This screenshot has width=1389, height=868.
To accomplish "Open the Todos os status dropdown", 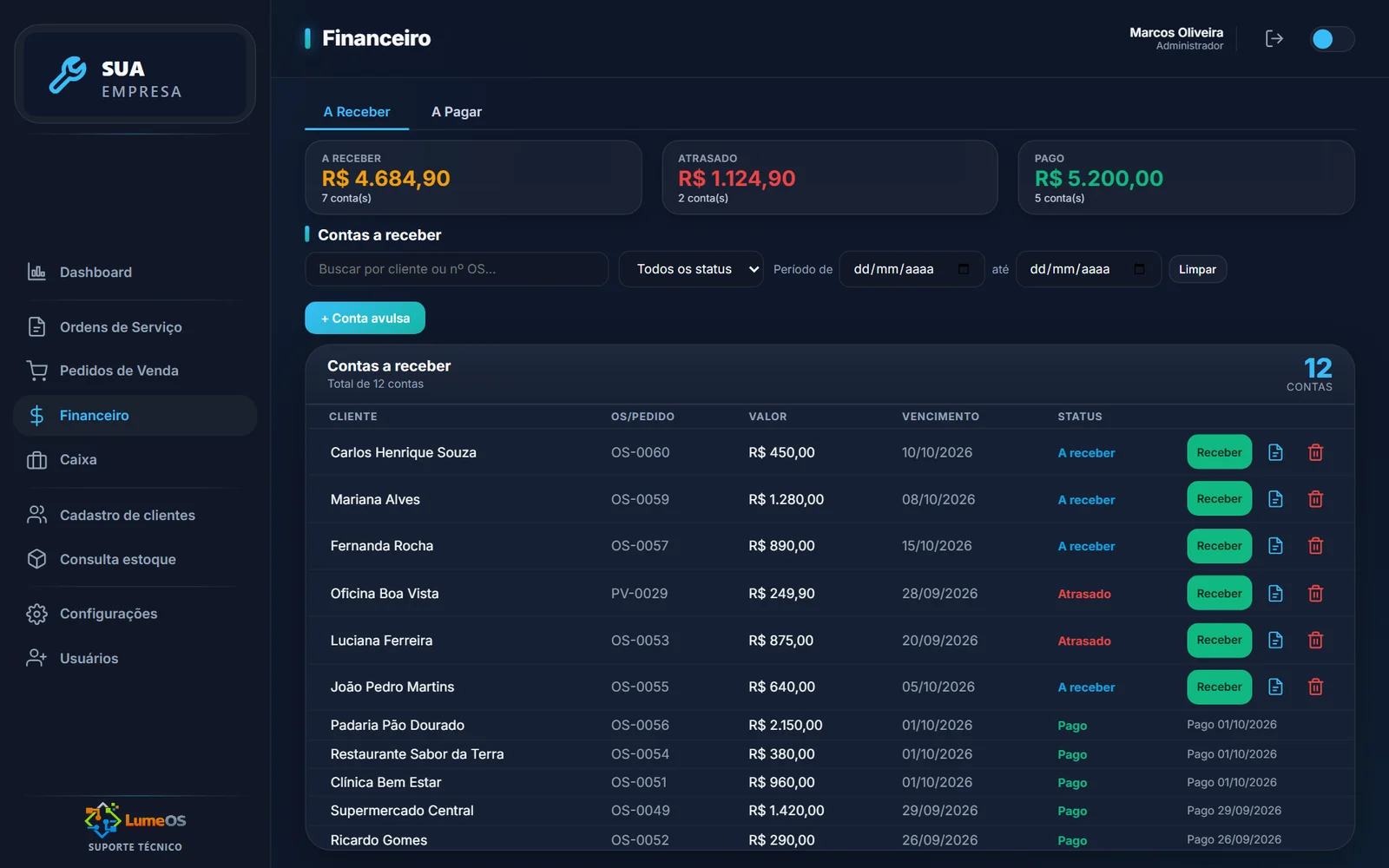I will [691, 269].
